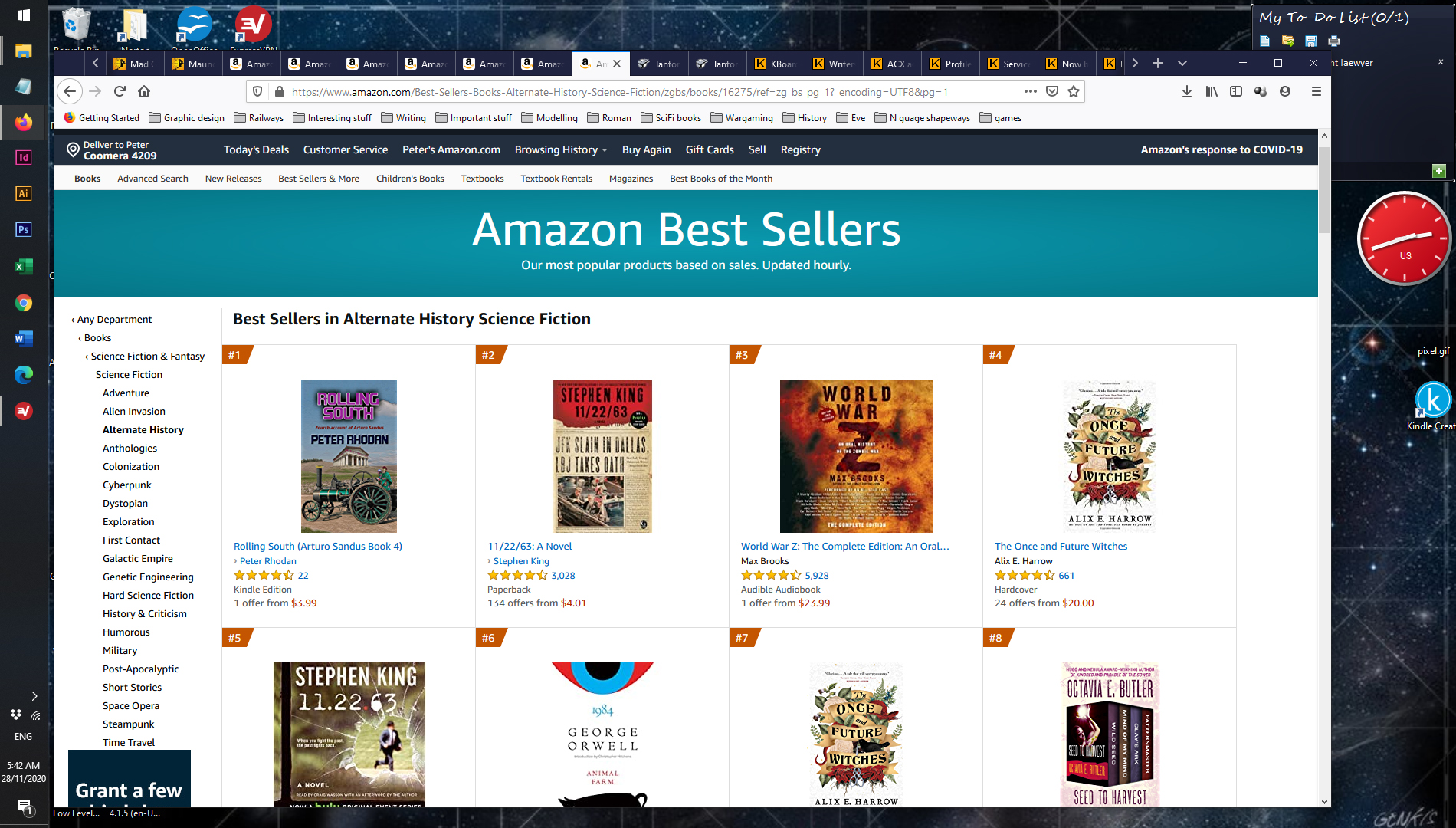Toggle the Firefox sidebar view

point(1235,91)
